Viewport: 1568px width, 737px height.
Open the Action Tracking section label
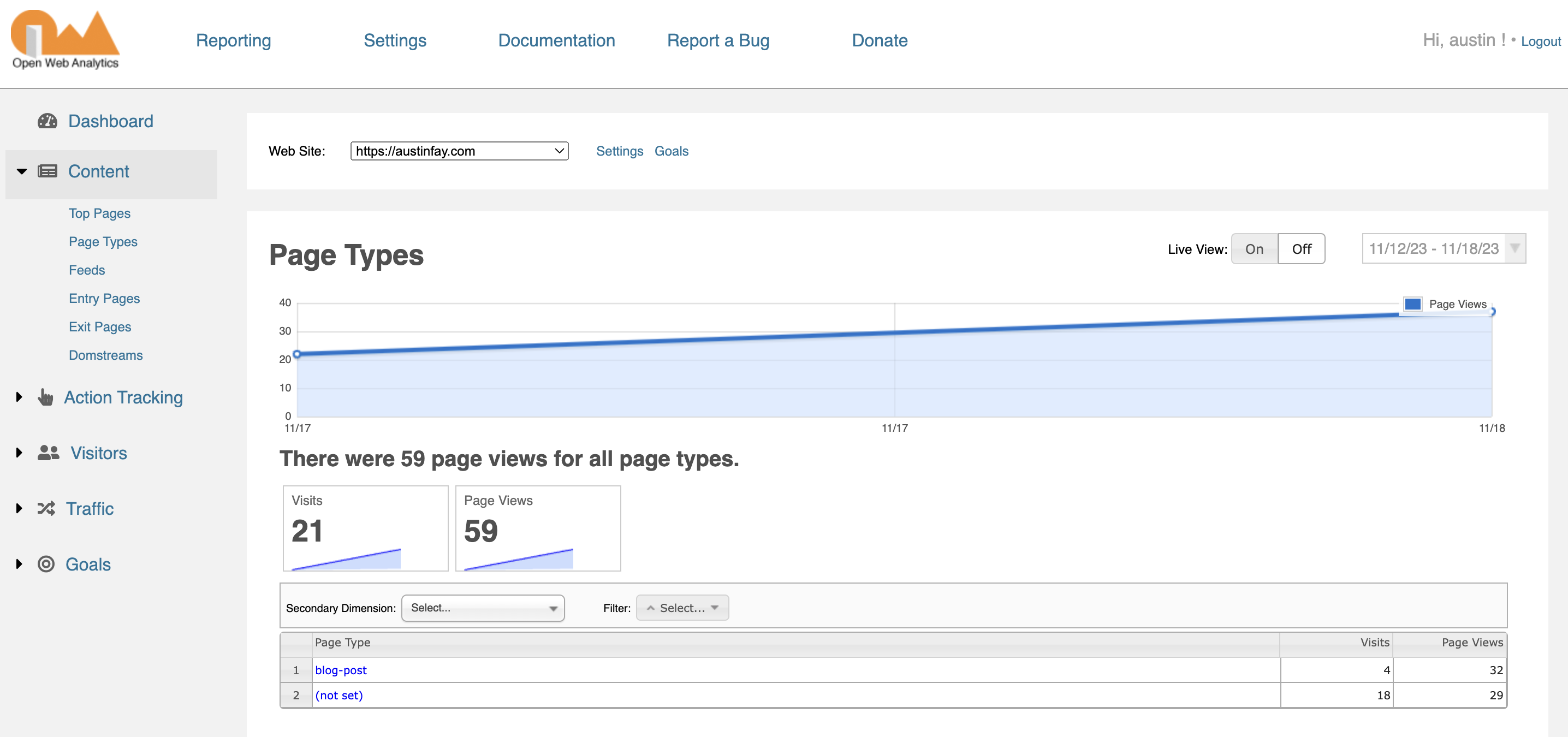[123, 397]
